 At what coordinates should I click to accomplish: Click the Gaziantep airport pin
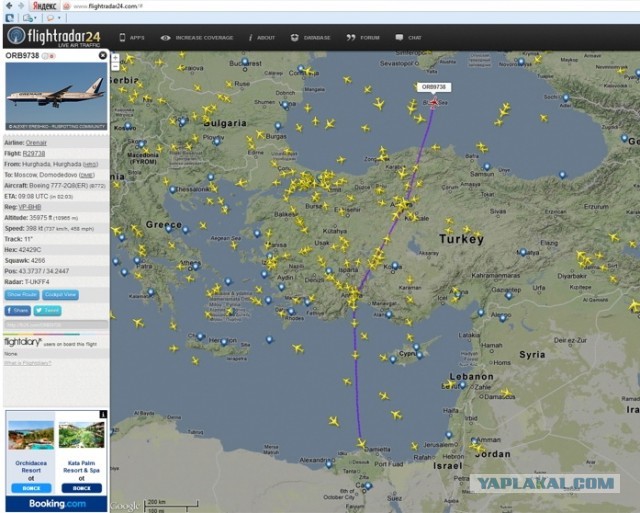tap(509, 295)
